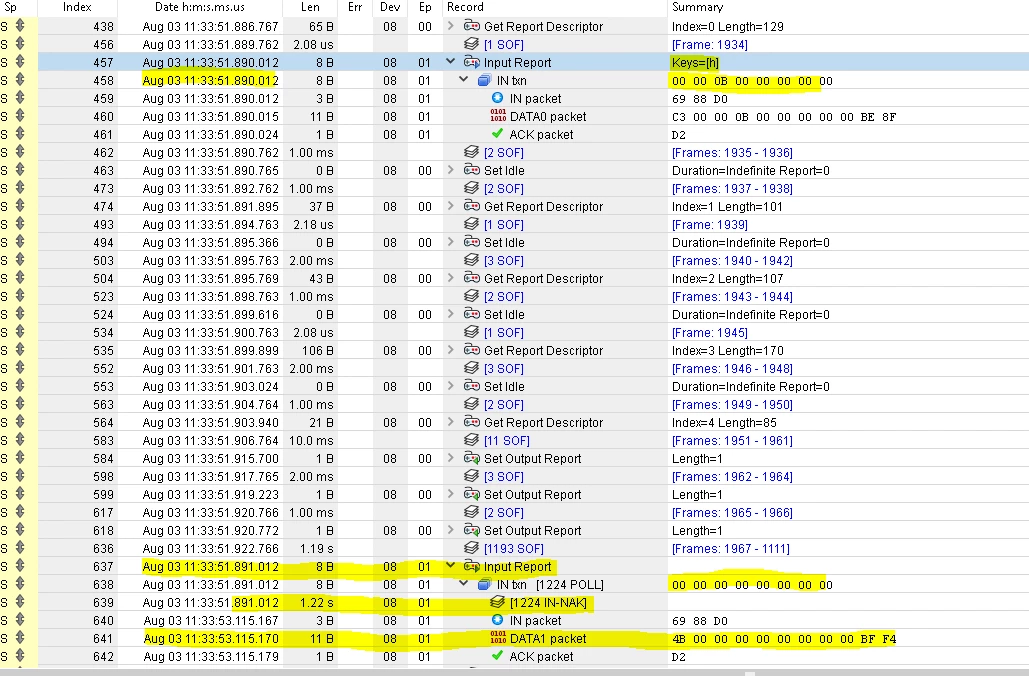The image size is (1029, 676).
Task: Click Set Output Report icon row 618
Action: coord(472,530)
